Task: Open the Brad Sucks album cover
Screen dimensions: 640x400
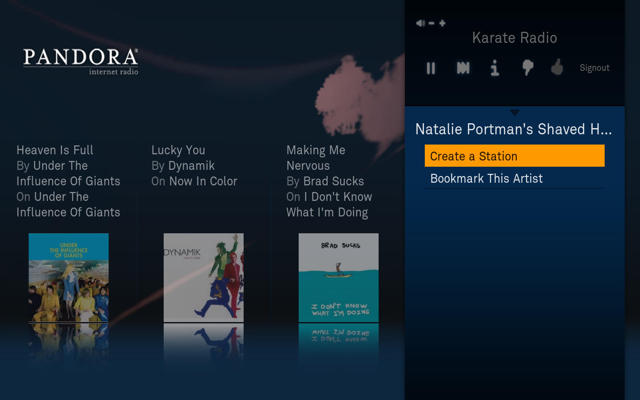Action: click(x=338, y=278)
